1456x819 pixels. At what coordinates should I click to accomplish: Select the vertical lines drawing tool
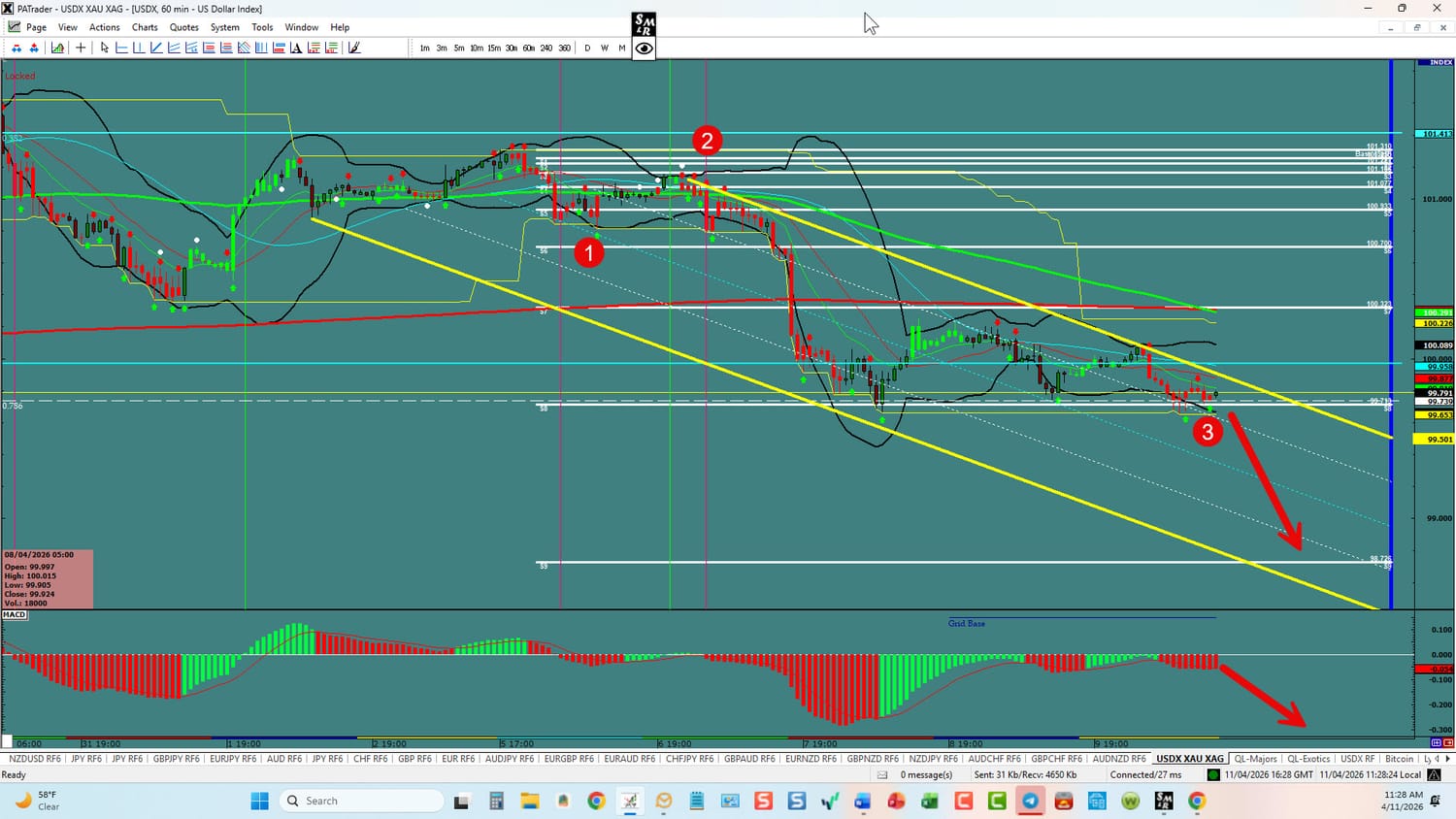pos(261,48)
